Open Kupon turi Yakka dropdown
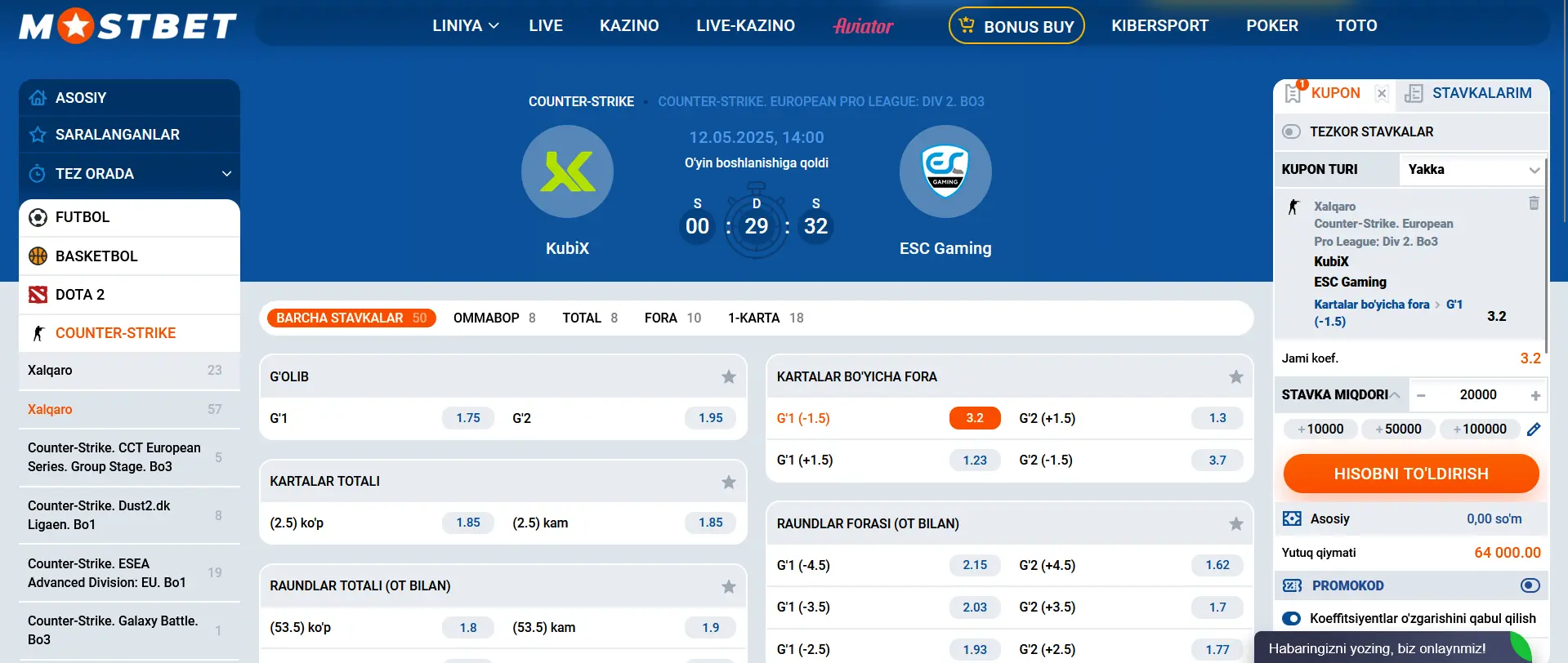This screenshot has width=1568, height=663. pos(1473,170)
